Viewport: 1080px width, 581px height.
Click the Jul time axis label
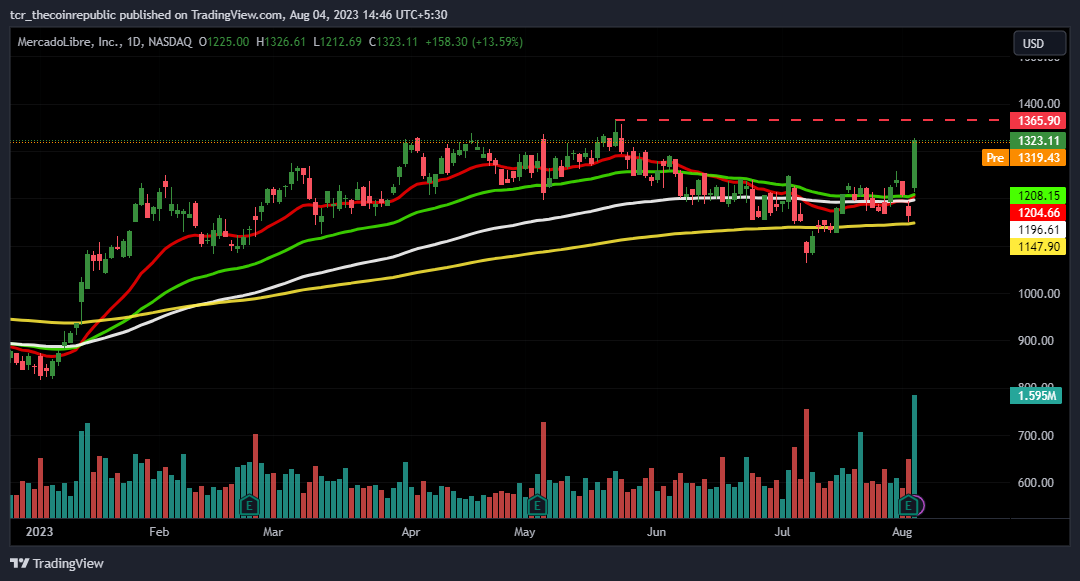(782, 532)
